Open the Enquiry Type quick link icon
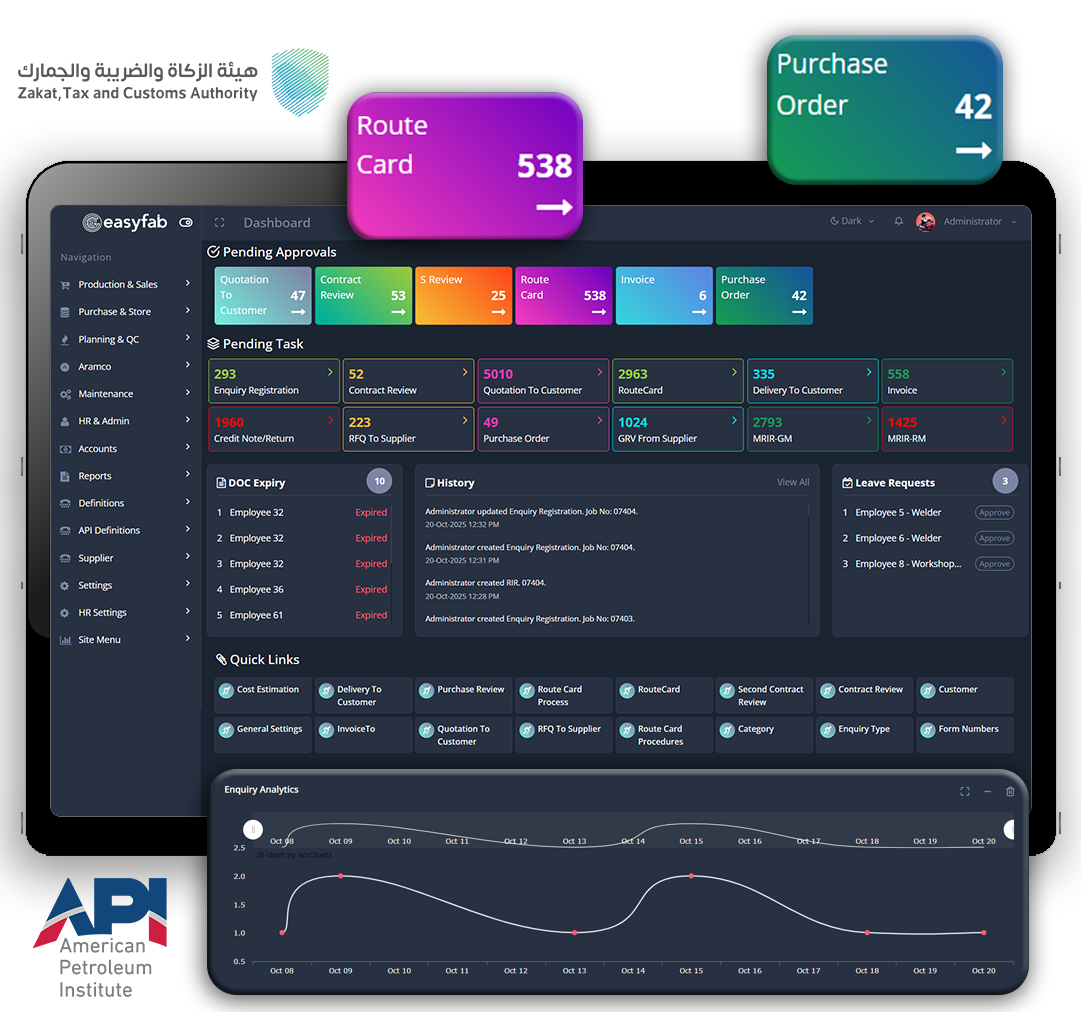This screenshot has width=1081, height=1012. point(827,729)
